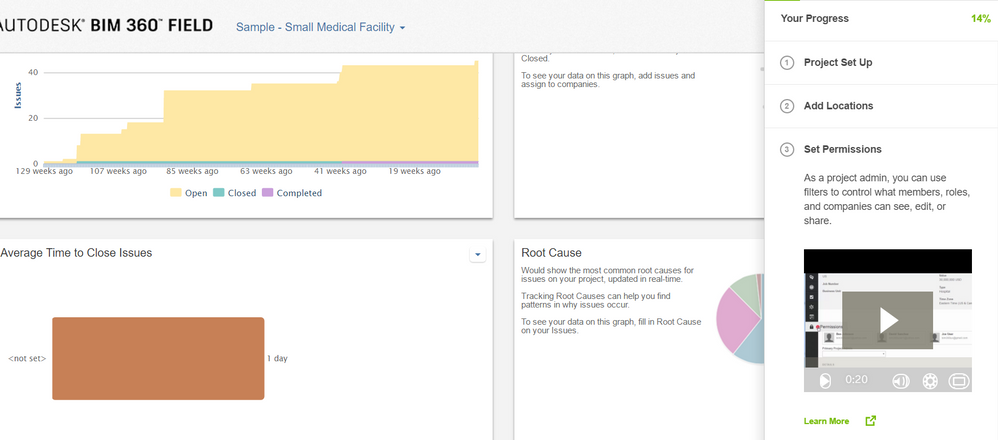Open the Average Time to Close Issues options dropdown

(x=478, y=255)
